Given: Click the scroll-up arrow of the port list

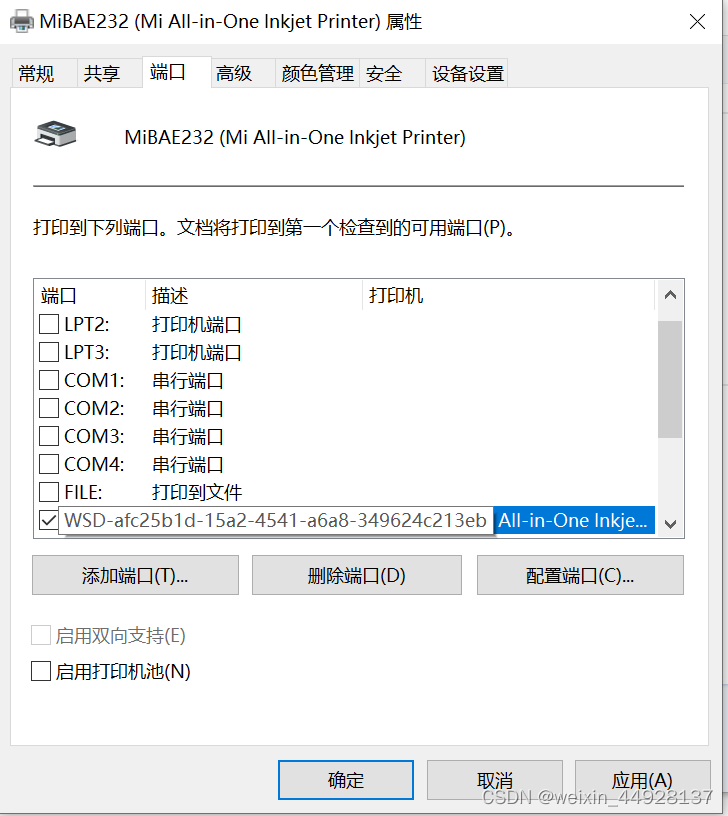Looking at the screenshot, I should (670, 295).
